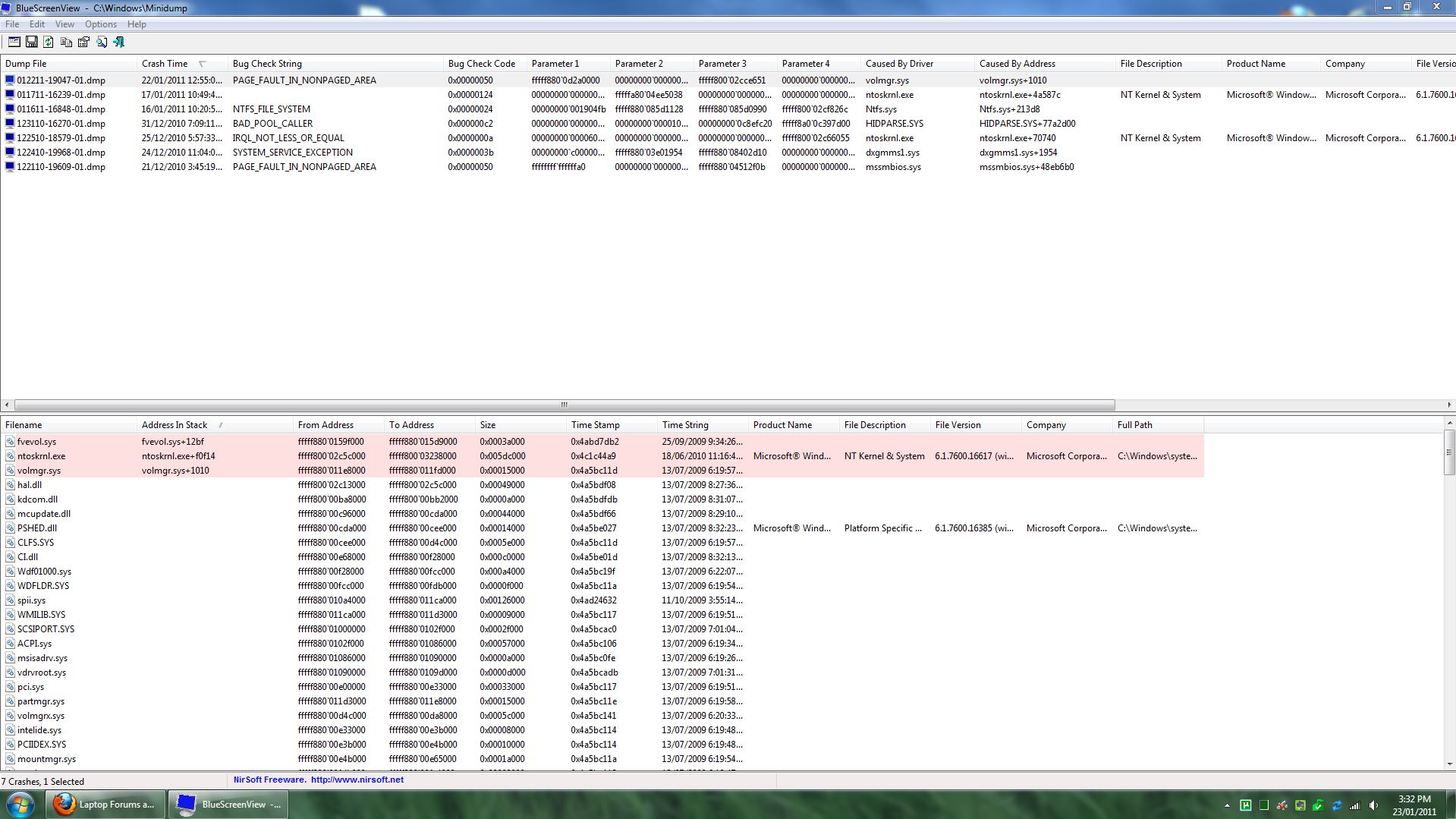Click the Action Center flag tray icon

[1318, 805]
